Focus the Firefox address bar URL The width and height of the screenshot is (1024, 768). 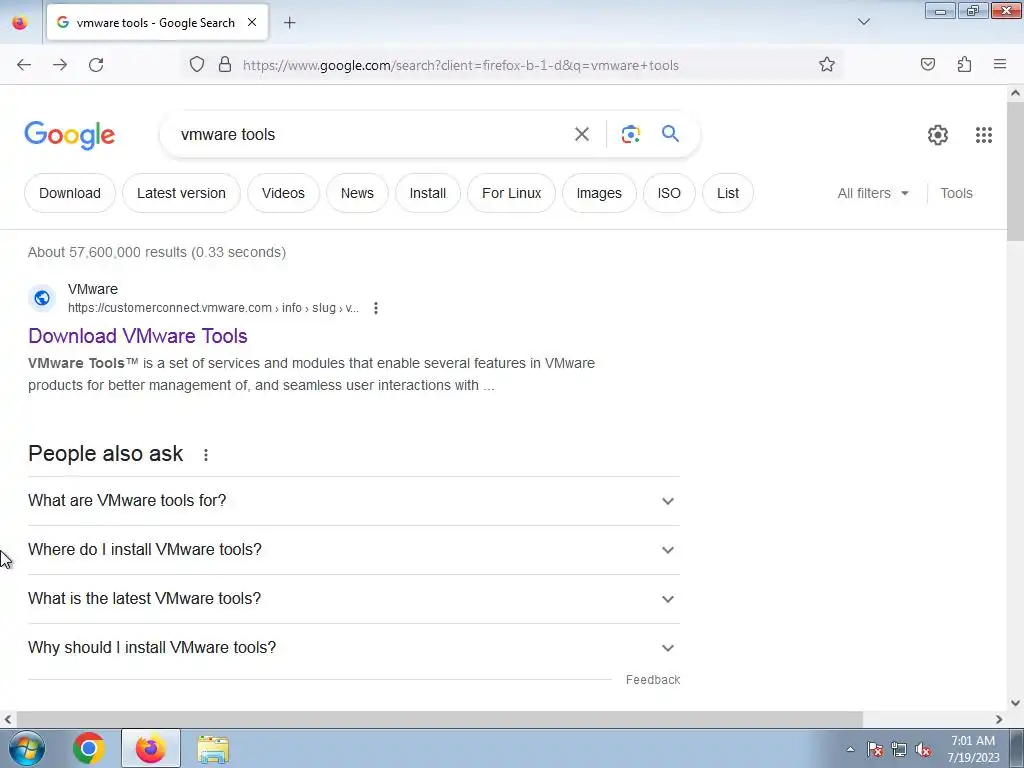460,65
